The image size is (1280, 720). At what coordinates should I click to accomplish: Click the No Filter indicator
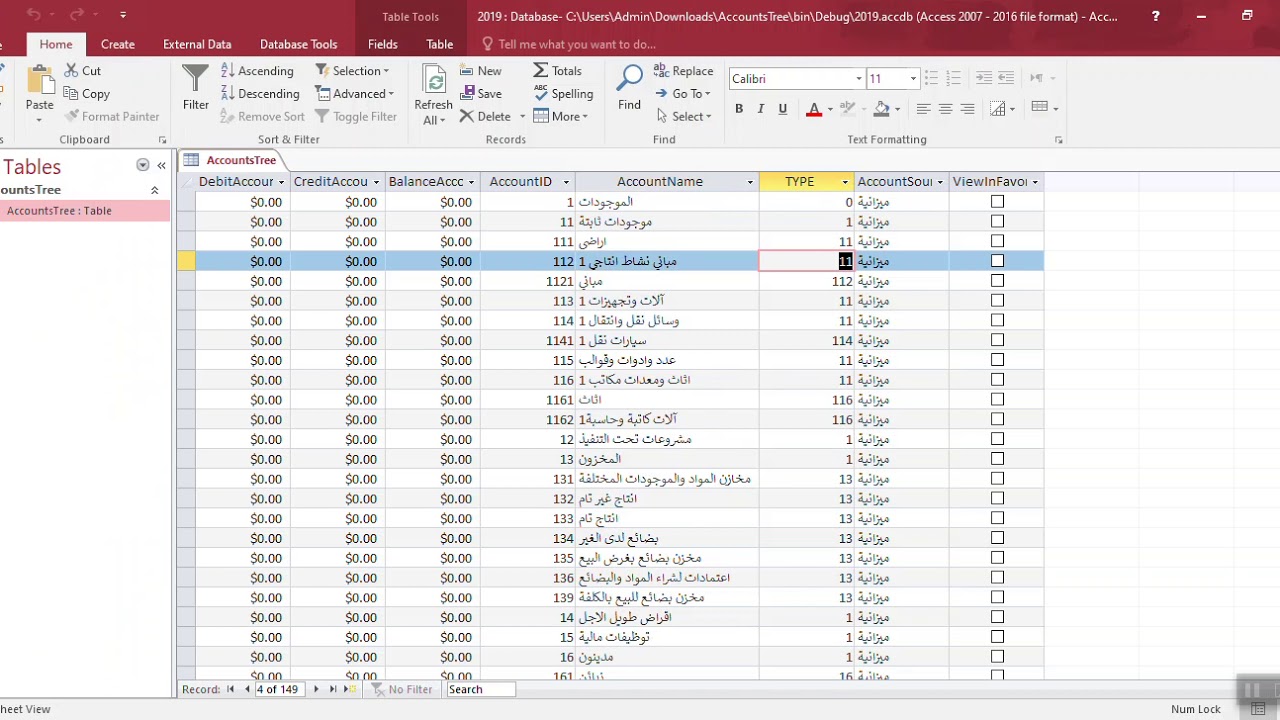coord(402,689)
